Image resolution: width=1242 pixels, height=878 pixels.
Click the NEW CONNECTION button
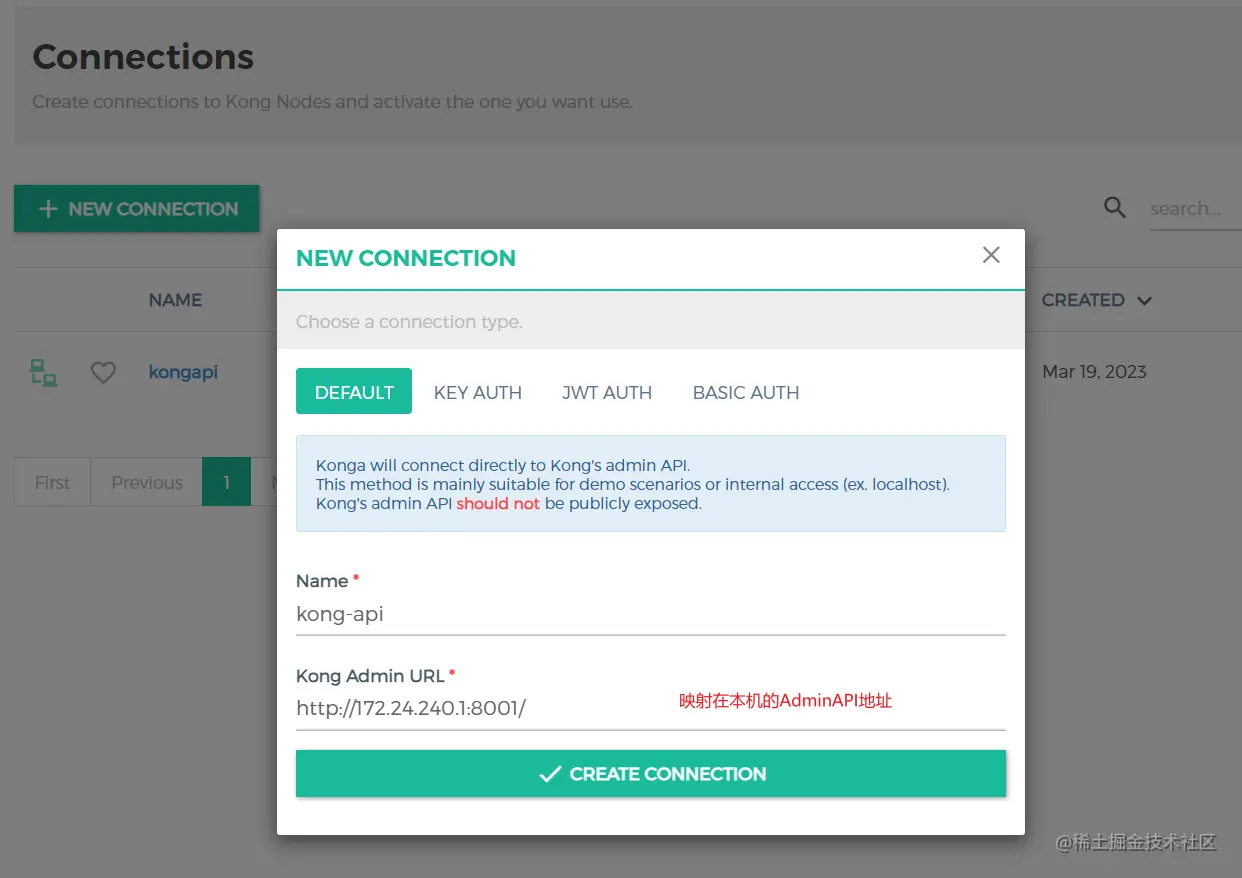137,209
